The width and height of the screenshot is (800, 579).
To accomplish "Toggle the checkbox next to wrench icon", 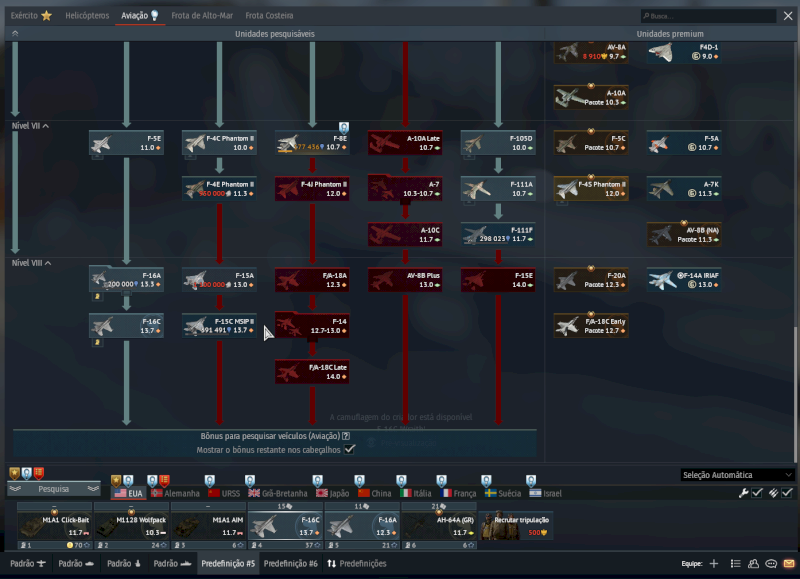I will pyautogui.click(x=757, y=492).
